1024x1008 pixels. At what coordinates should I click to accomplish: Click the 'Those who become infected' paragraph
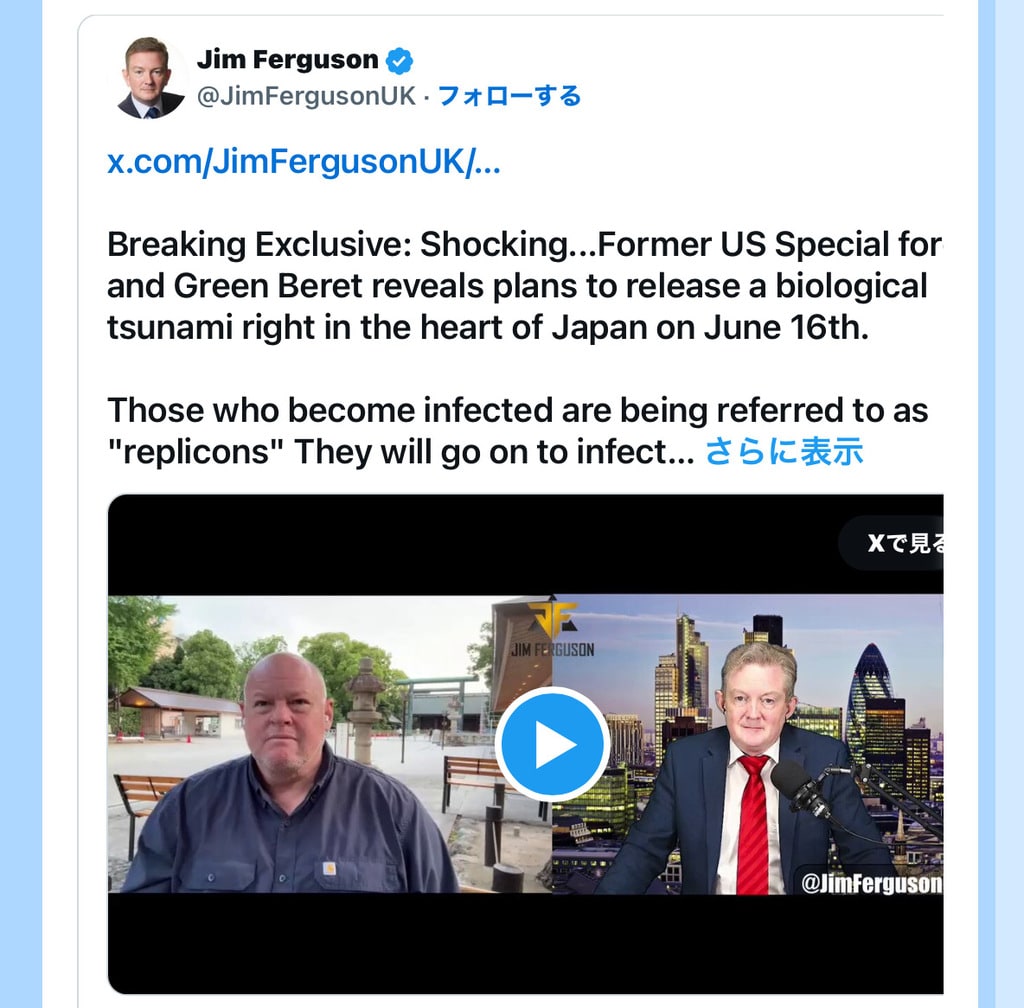(518, 431)
